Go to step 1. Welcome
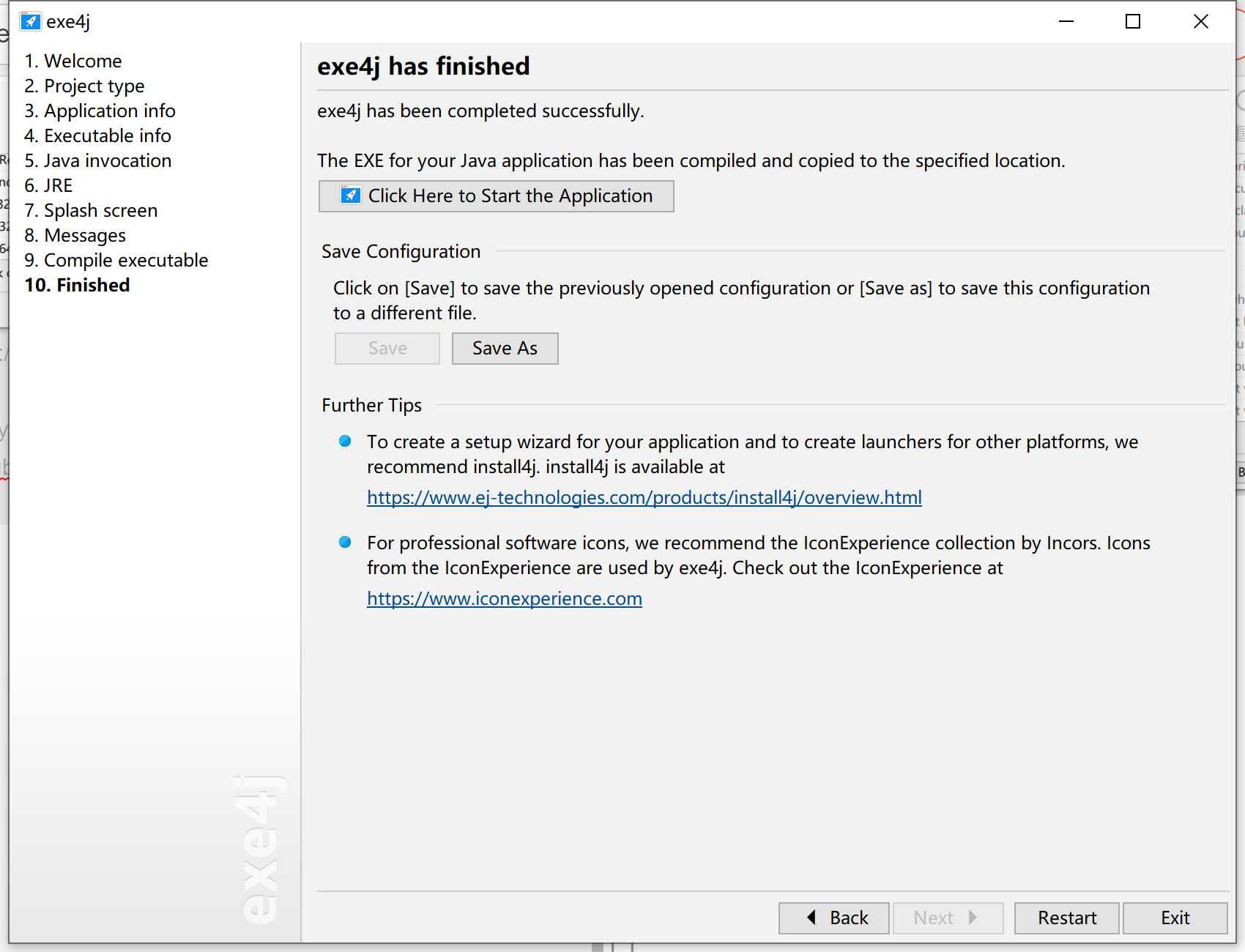Image resolution: width=1245 pixels, height=952 pixels. point(73,61)
